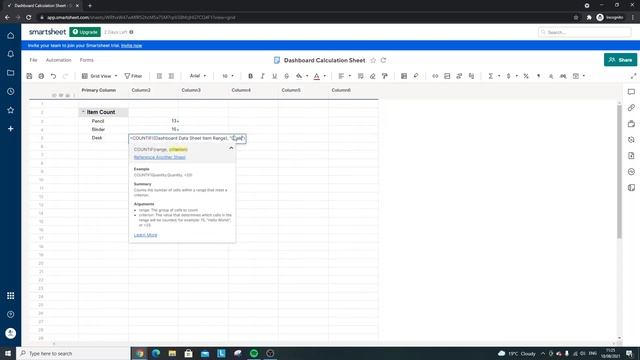
Task: Open the Automation menu
Action: 58,60
